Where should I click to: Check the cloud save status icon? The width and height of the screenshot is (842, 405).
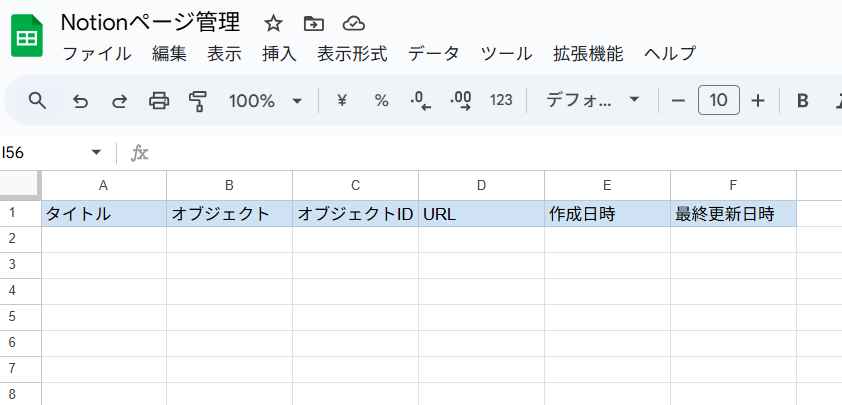click(353, 23)
